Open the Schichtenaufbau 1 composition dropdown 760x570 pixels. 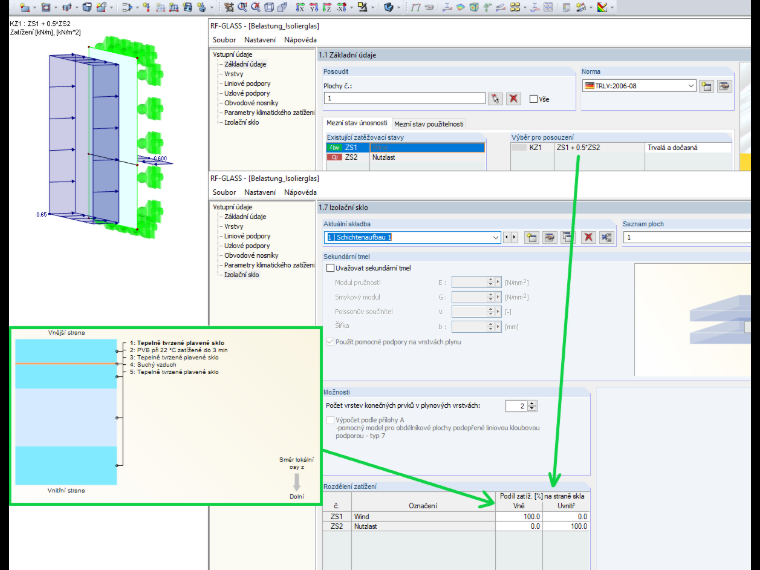tap(495, 238)
